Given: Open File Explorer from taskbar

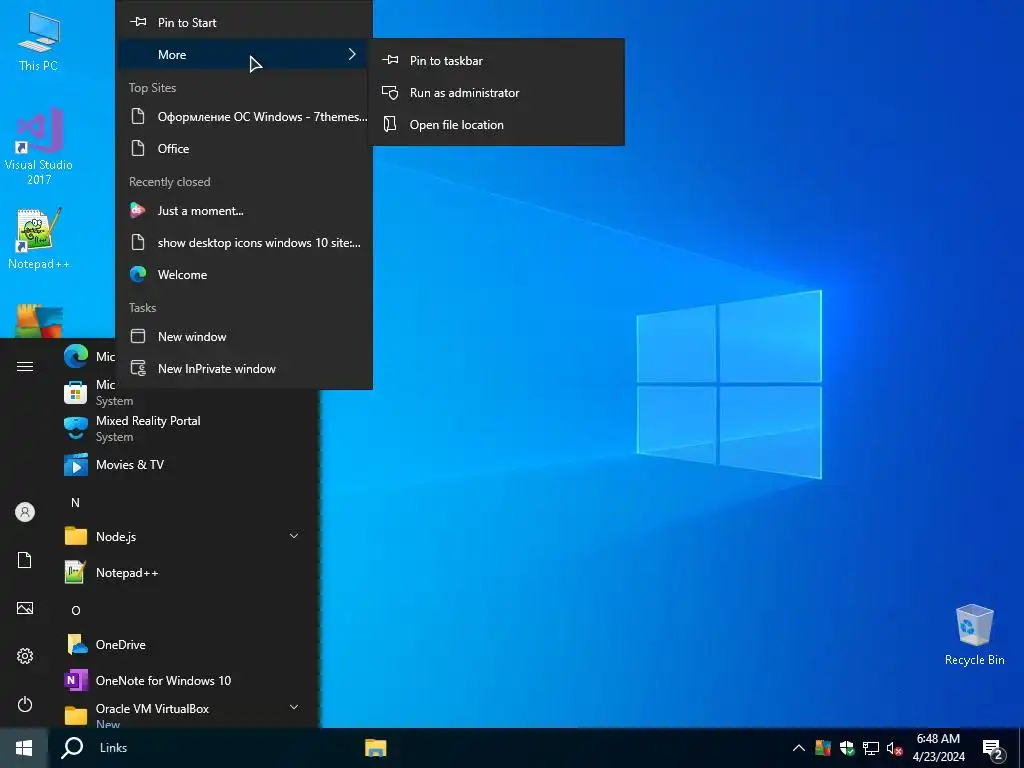Looking at the screenshot, I should [376, 748].
